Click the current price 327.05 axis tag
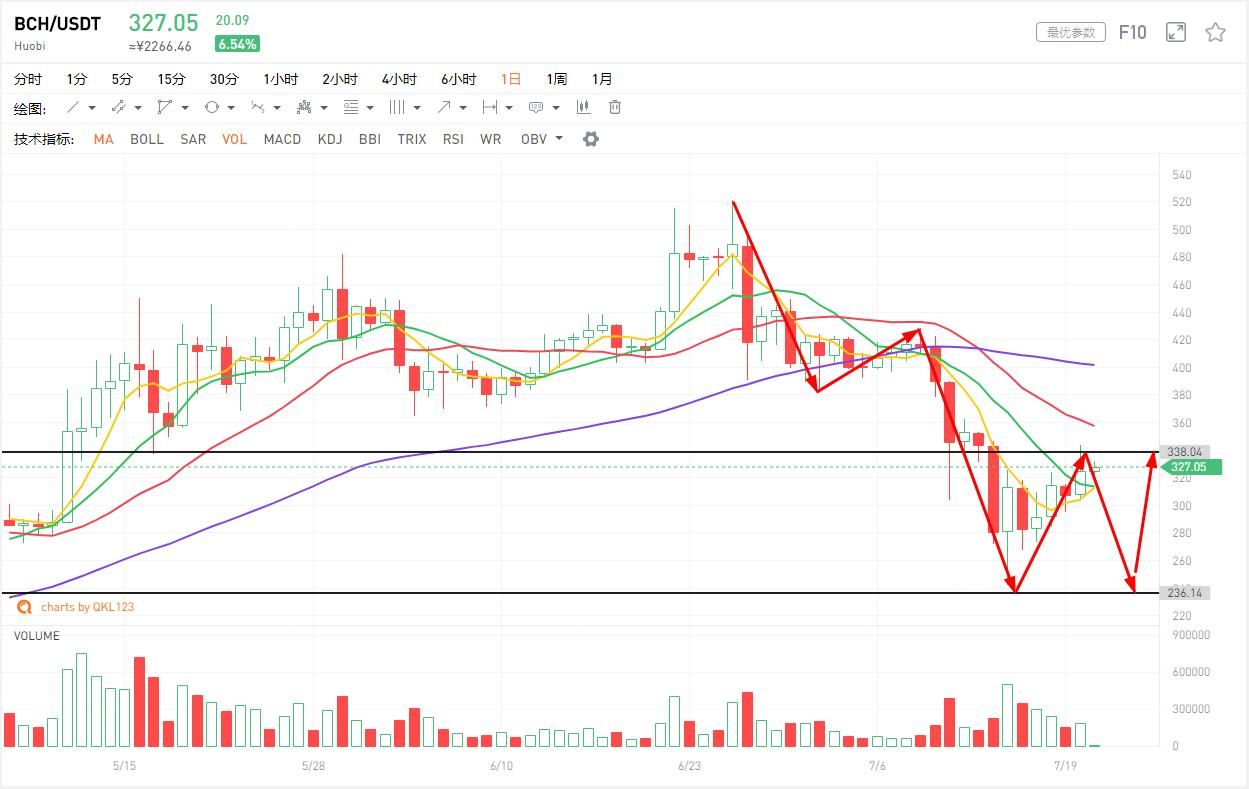 (1193, 467)
